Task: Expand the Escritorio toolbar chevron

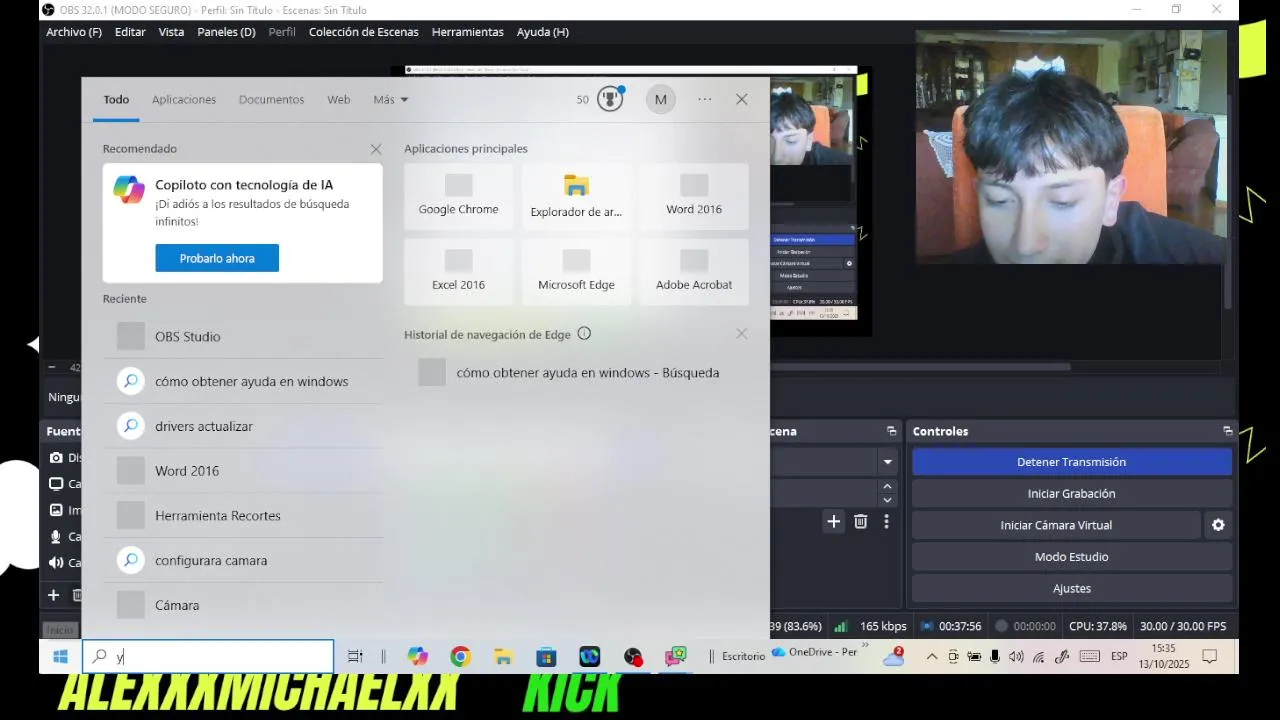Action: pos(863,647)
